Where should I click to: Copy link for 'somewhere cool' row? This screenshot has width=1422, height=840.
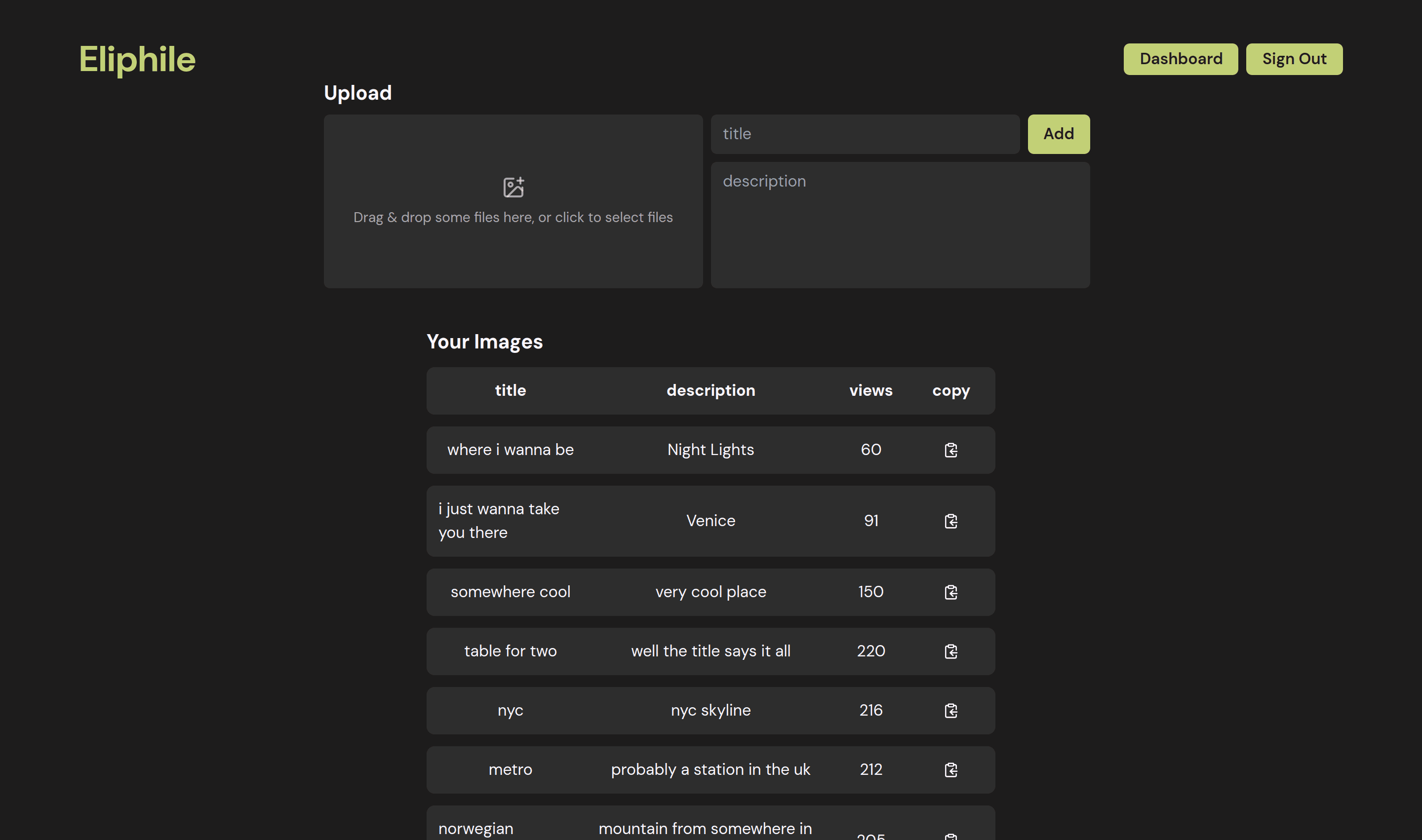click(x=951, y=592)
